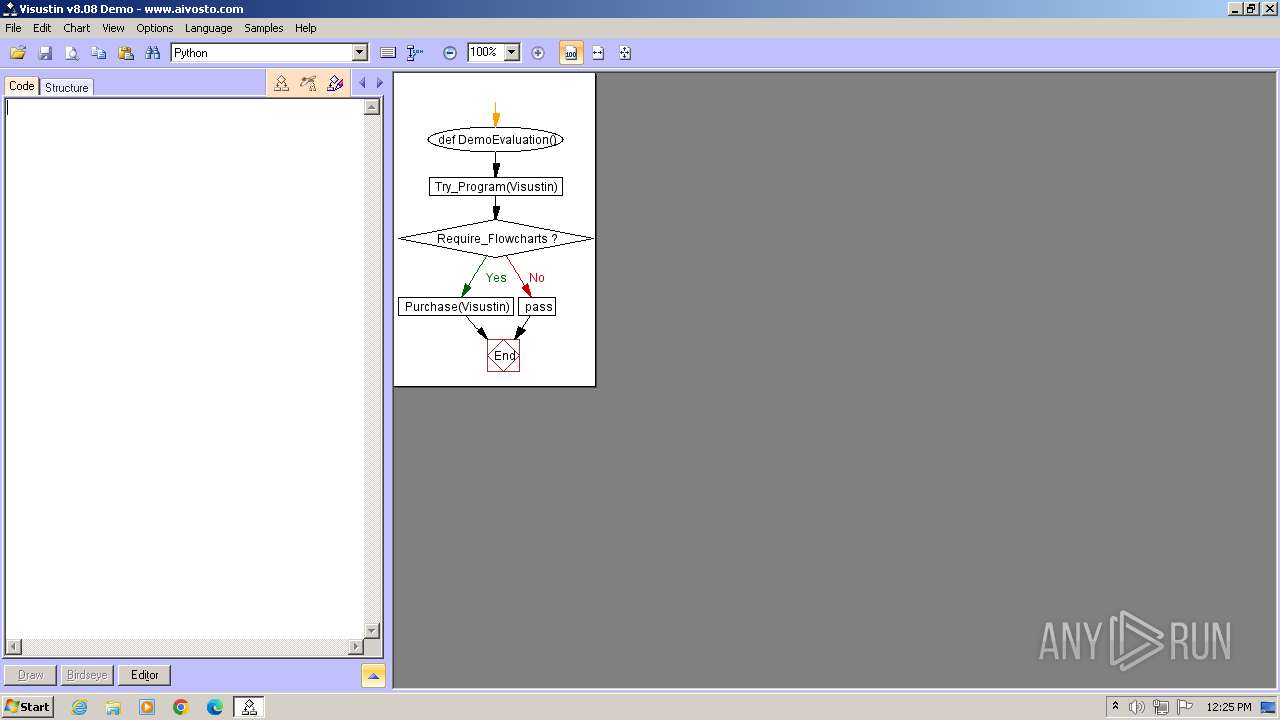Select the Try_Program(Visustin) box
This screenshot has height=720, width=1280.
496,187
